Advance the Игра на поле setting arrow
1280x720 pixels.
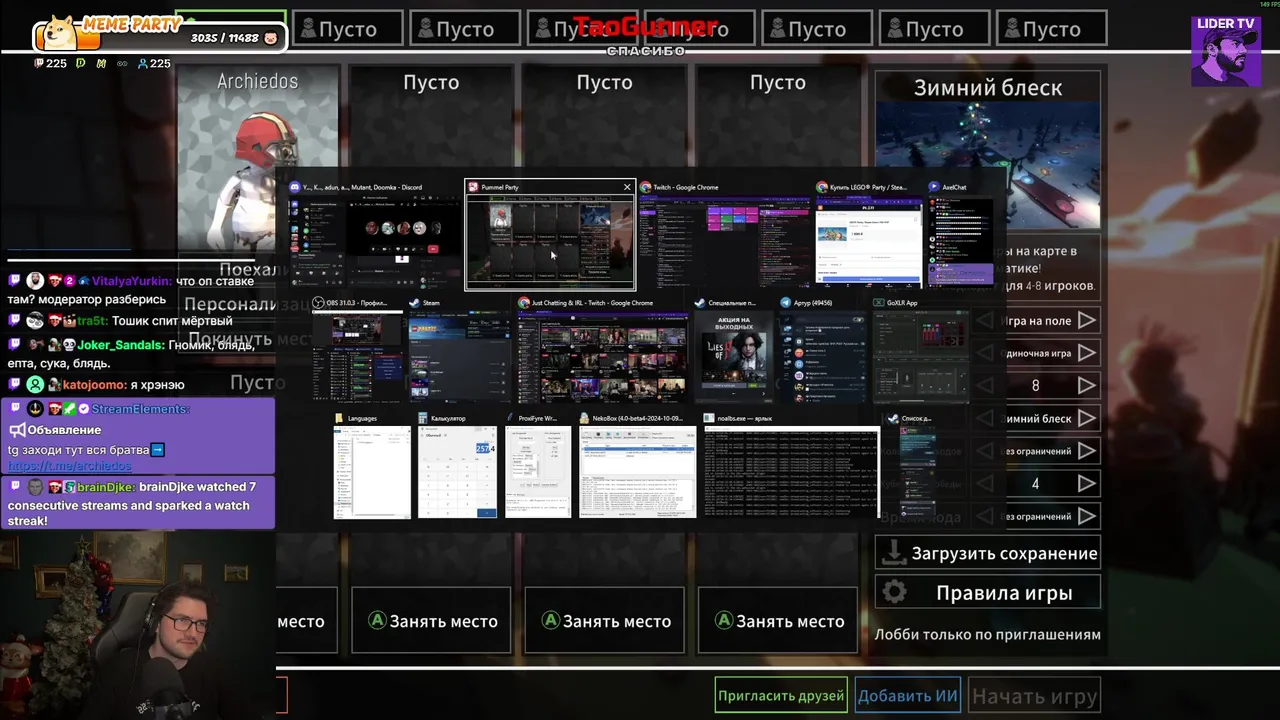tap(1086, 321)
